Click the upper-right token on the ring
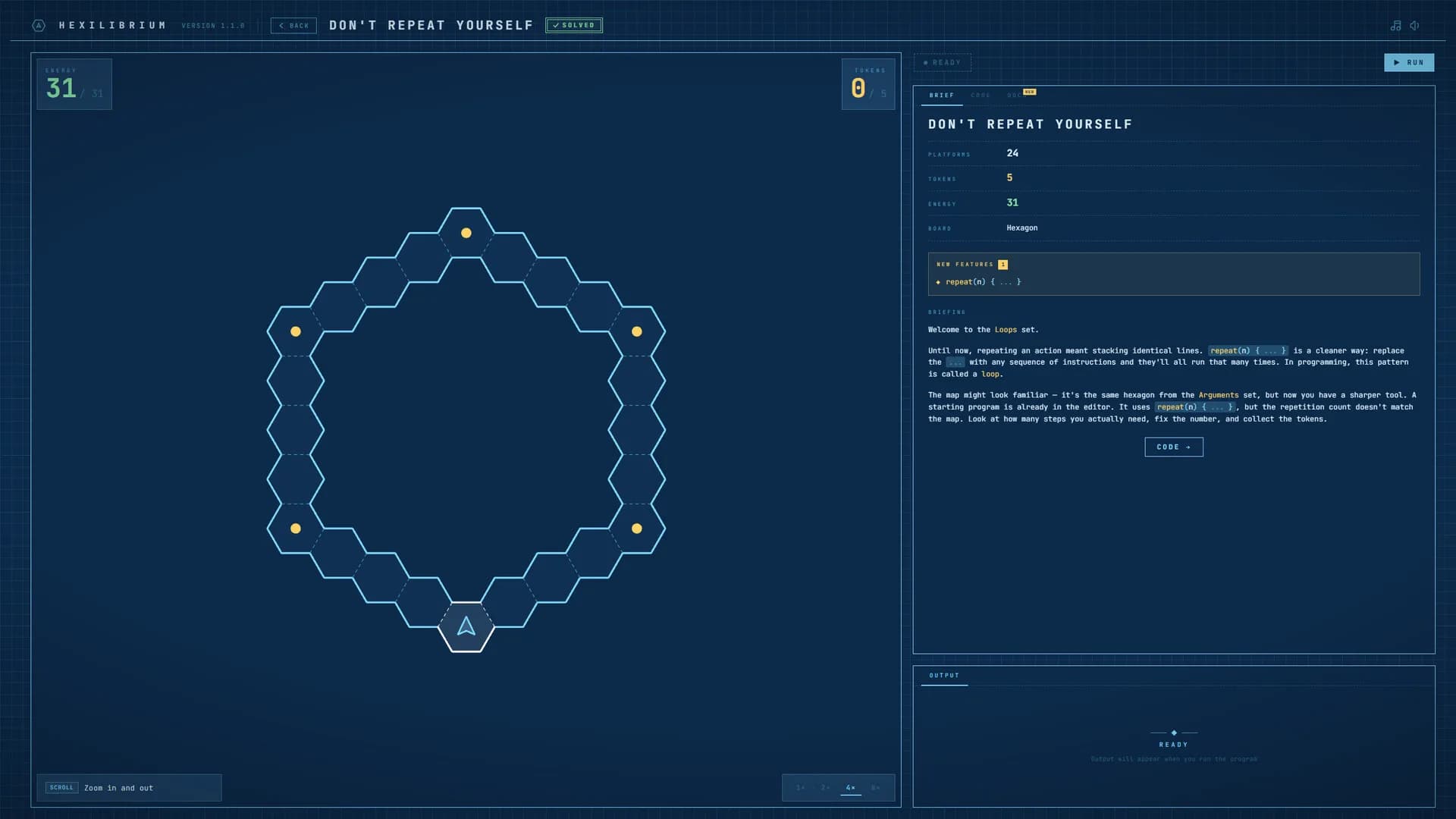Image resolution: width=1456 pixels, height=819 pixels. (637, 331)
